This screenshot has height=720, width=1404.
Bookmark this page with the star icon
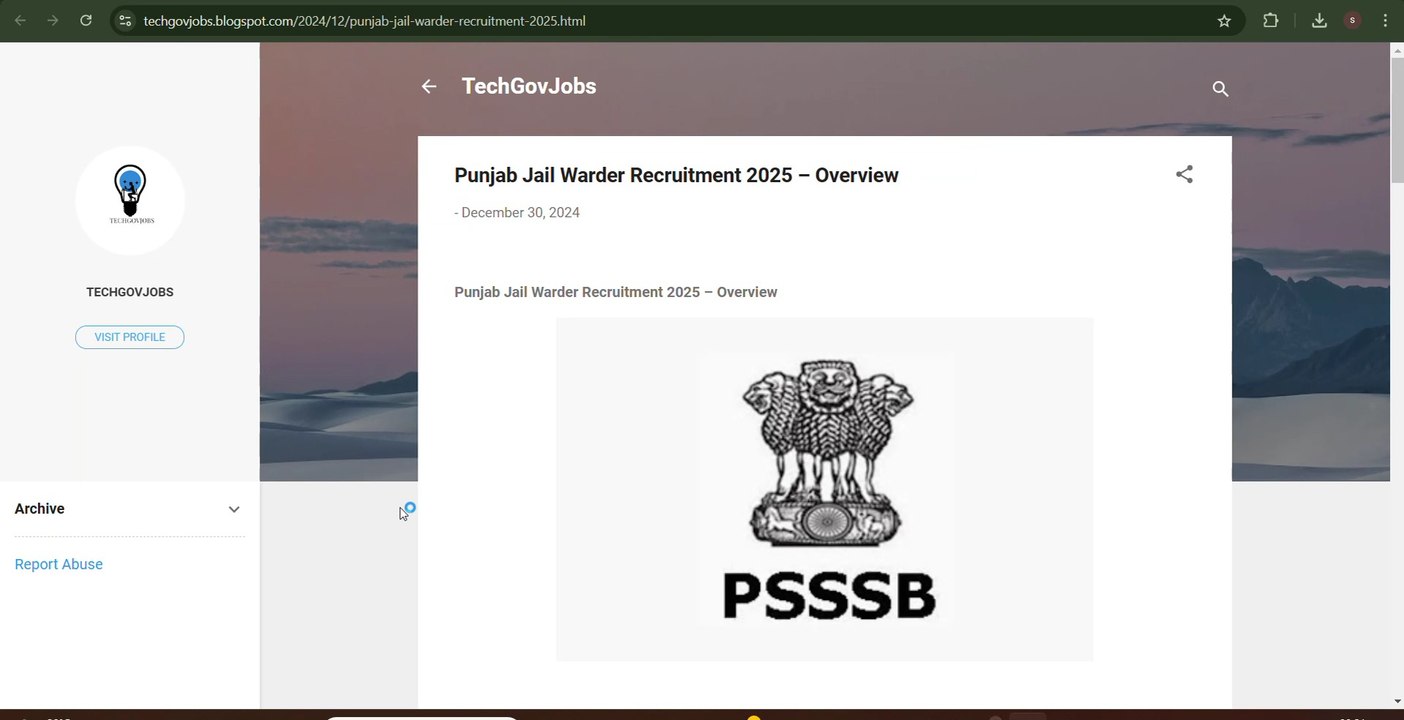(1224, 20)
